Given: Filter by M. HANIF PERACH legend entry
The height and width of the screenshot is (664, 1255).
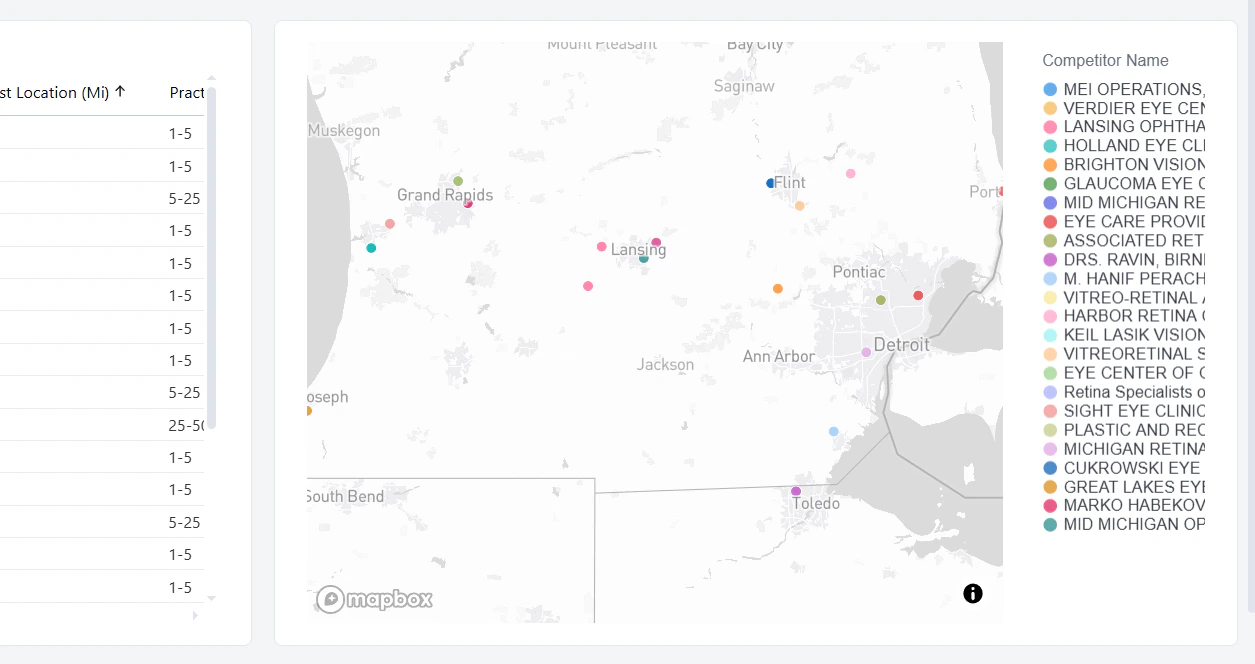Looking at the screenshot, I should [1124, 279].
